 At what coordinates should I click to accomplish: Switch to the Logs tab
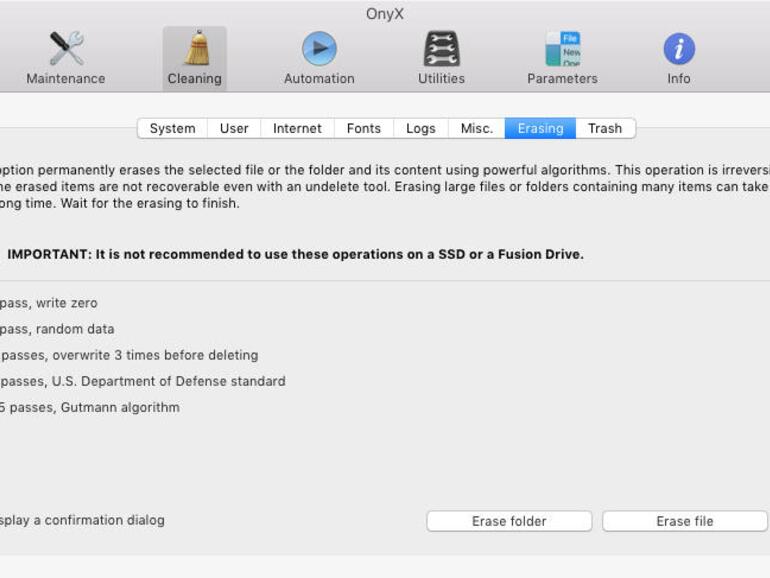[420, 129]
